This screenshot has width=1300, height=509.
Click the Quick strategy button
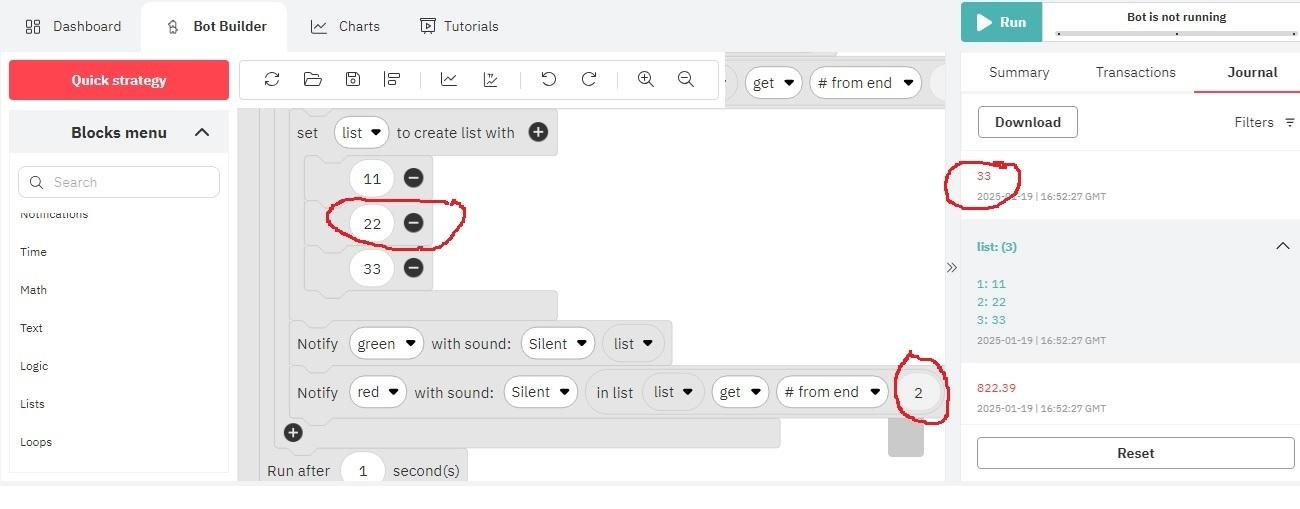pos(118,80)
